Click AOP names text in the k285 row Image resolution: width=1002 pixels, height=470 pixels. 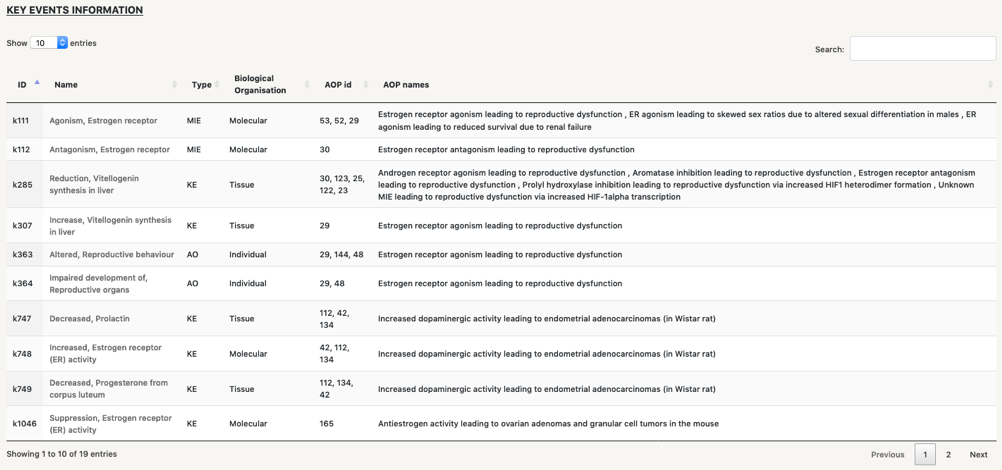[677, 184]
